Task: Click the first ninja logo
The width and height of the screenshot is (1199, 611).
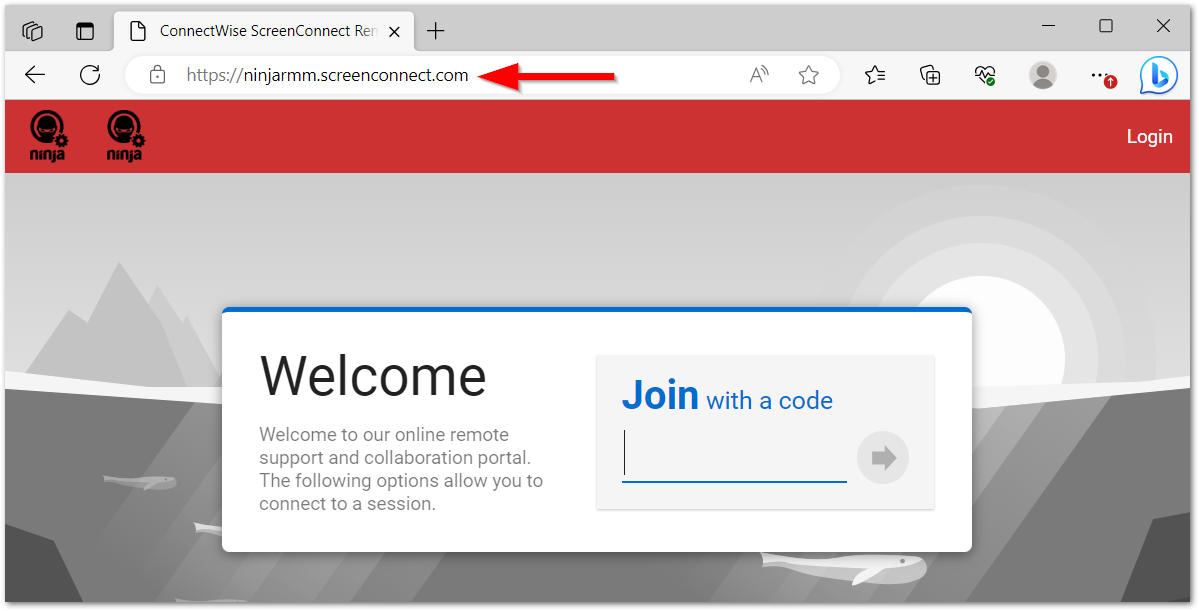Action: [x=49, y=136]
